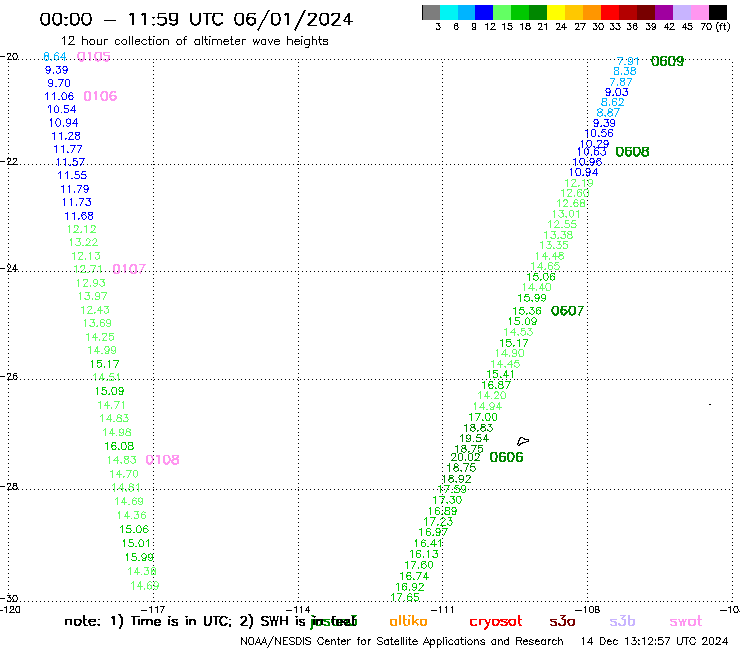
Task: Click the 13.01 wave height value
Action: coord(566,214)
